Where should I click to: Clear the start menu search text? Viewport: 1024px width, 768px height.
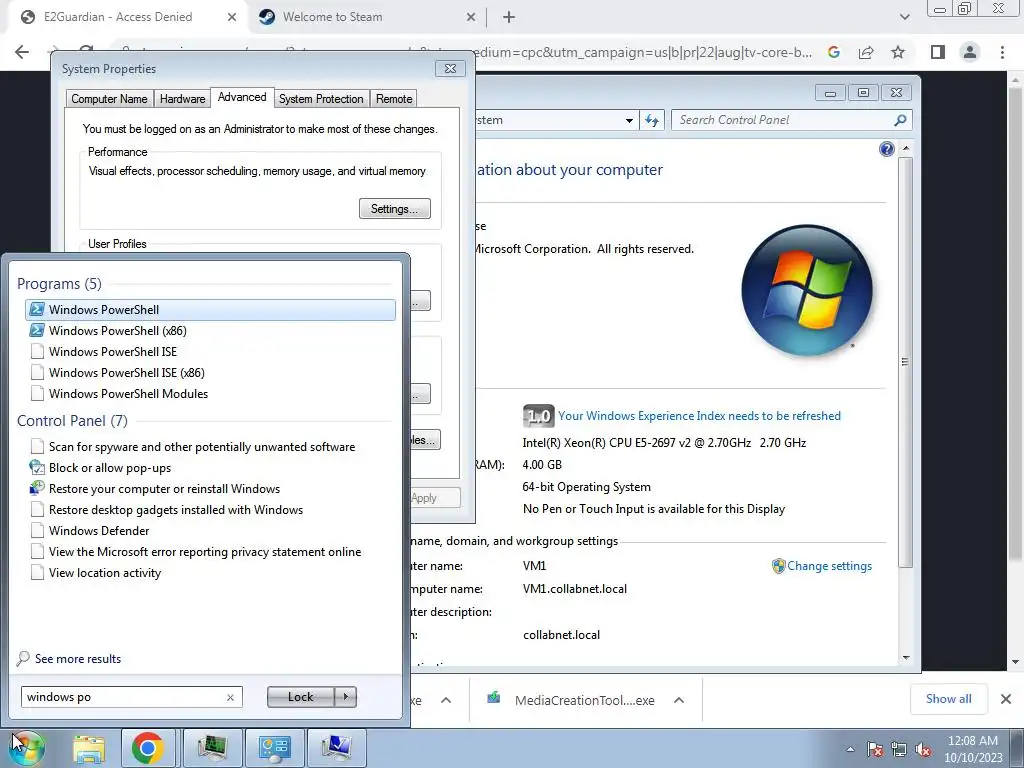(x=230, y=697)
